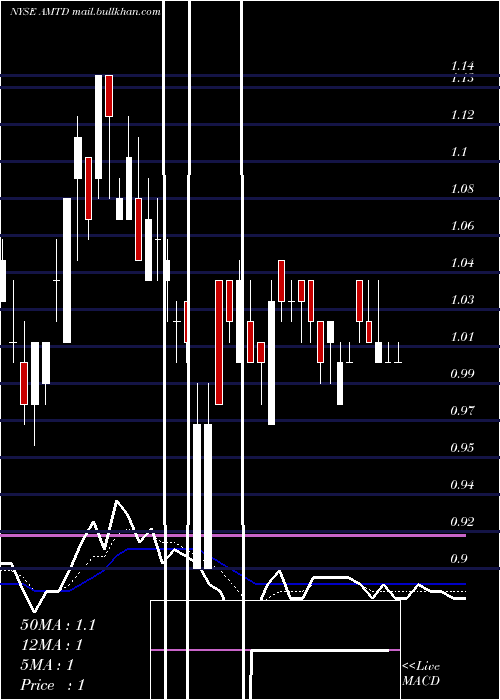Click the 1.01 price axis label
Screen dimensions: 500x700
click(x=462, y=336)
